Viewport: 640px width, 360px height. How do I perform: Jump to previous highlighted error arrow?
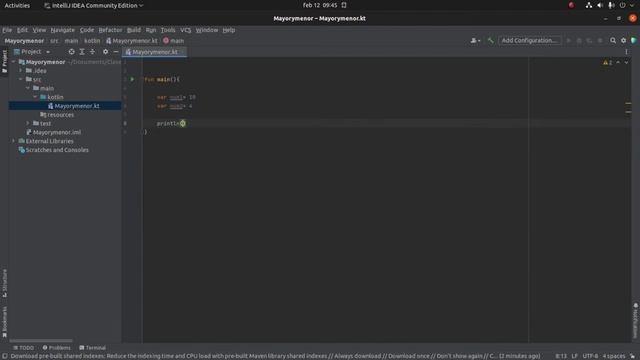click(x=618, y=62)
